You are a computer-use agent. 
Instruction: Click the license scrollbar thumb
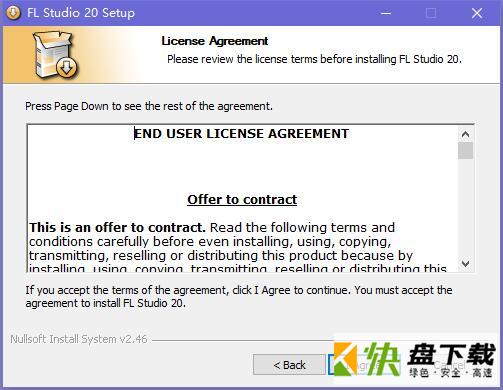pos(465,151)
